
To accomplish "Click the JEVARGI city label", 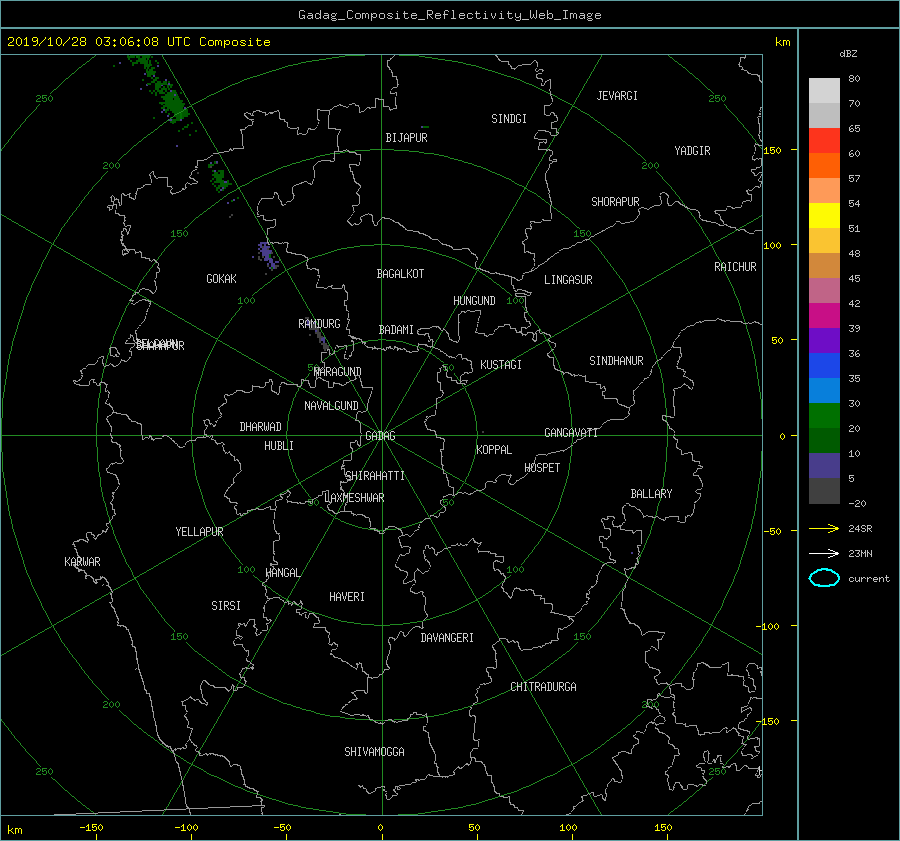I will click(x=617, y=96).
